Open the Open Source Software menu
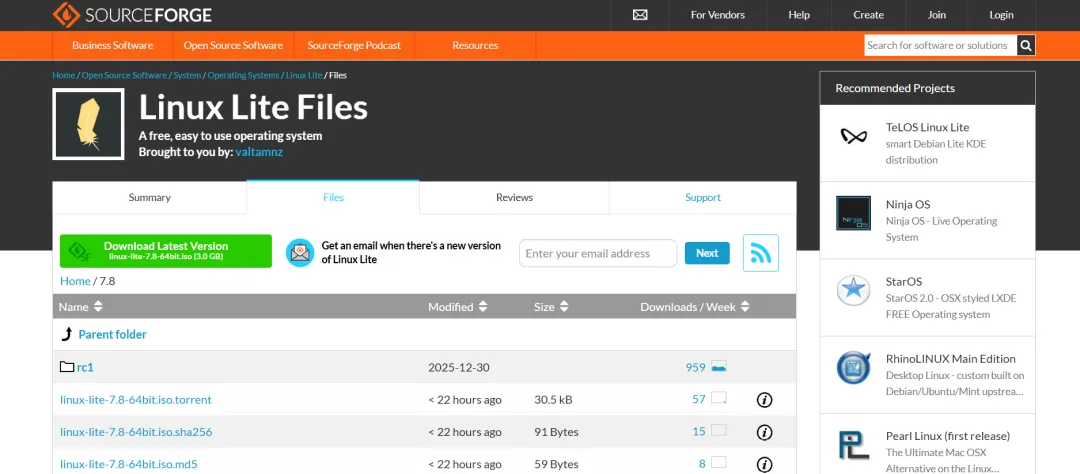 (x=233, y=45)
